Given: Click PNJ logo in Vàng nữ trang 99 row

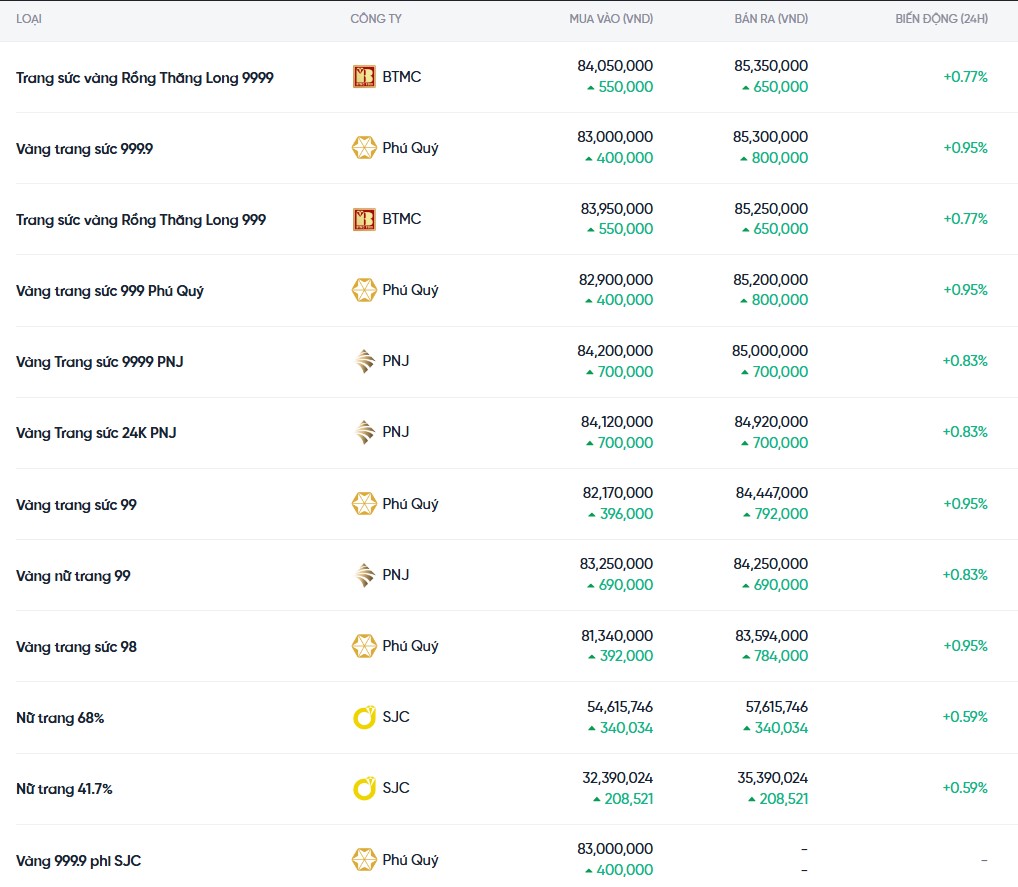Looking at the screenshot, I should point(364,575).
